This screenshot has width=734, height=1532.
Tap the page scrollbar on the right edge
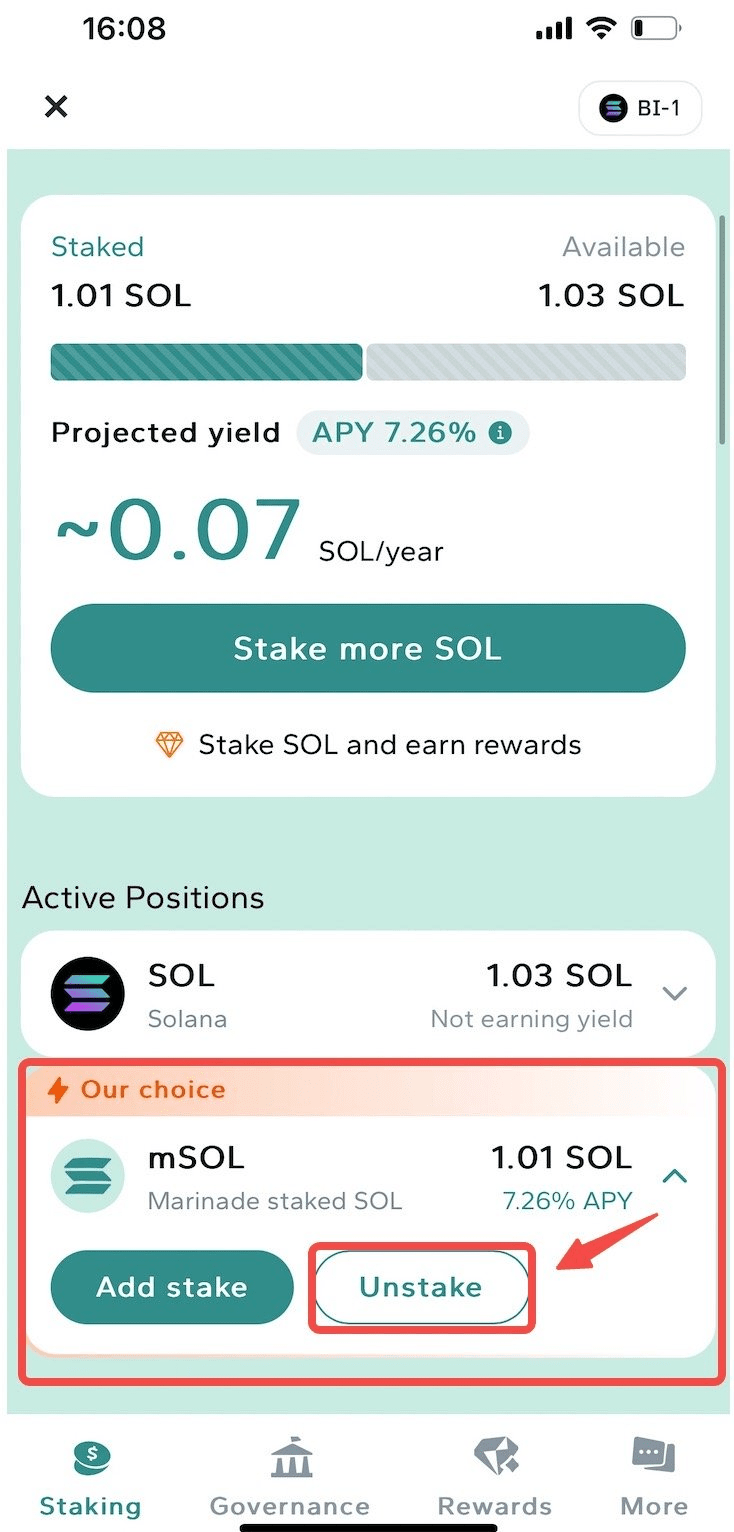pyautogui.click(x=722, y=330)
